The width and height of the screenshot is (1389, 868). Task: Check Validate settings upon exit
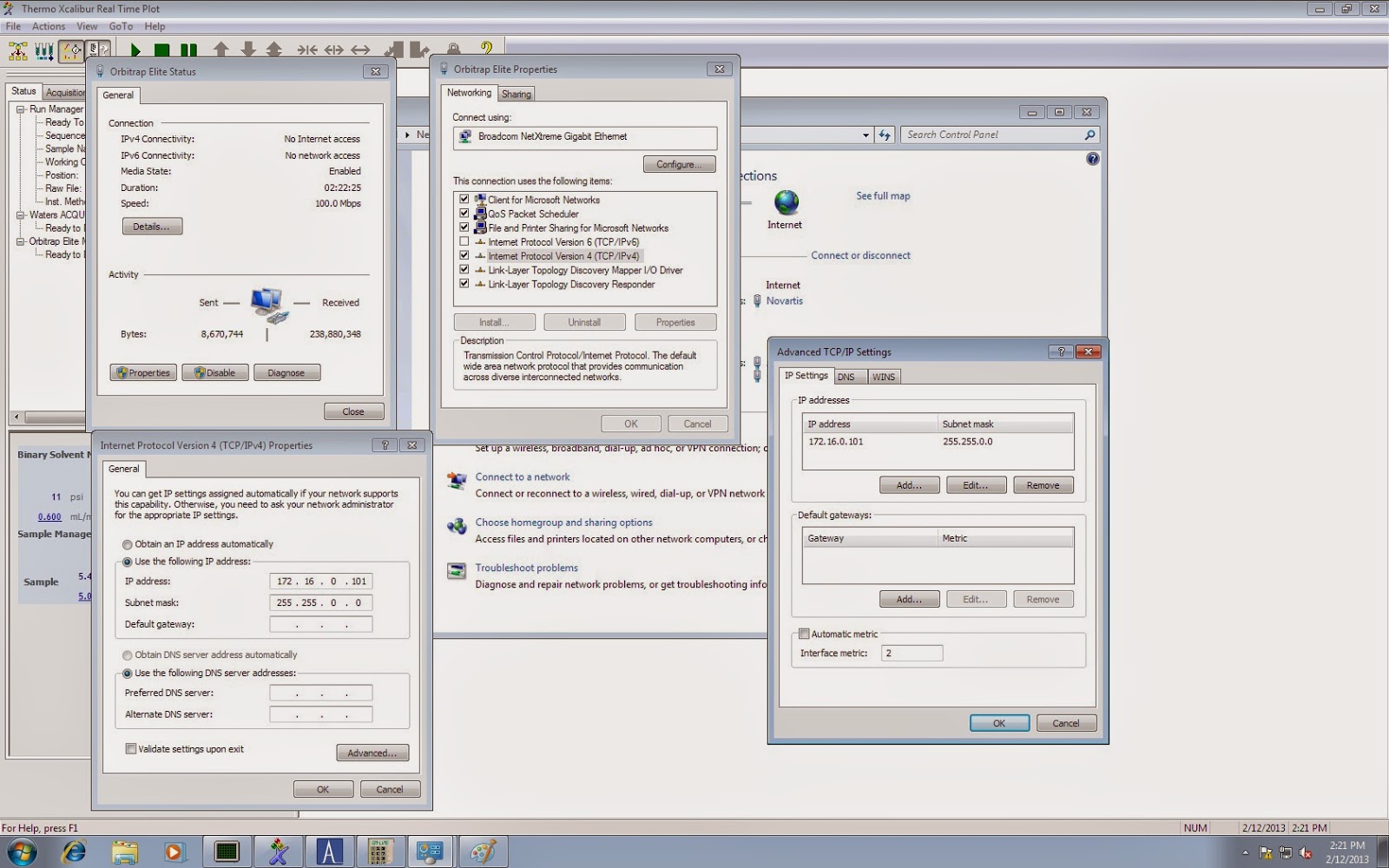(x=131, y=749)
